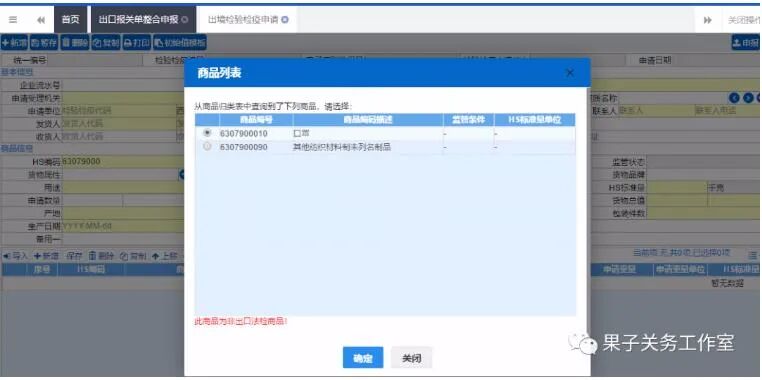
Task: Click the 新增 toolbar button with plus icon
Action: pyautogui.click(x=15, y=43)
